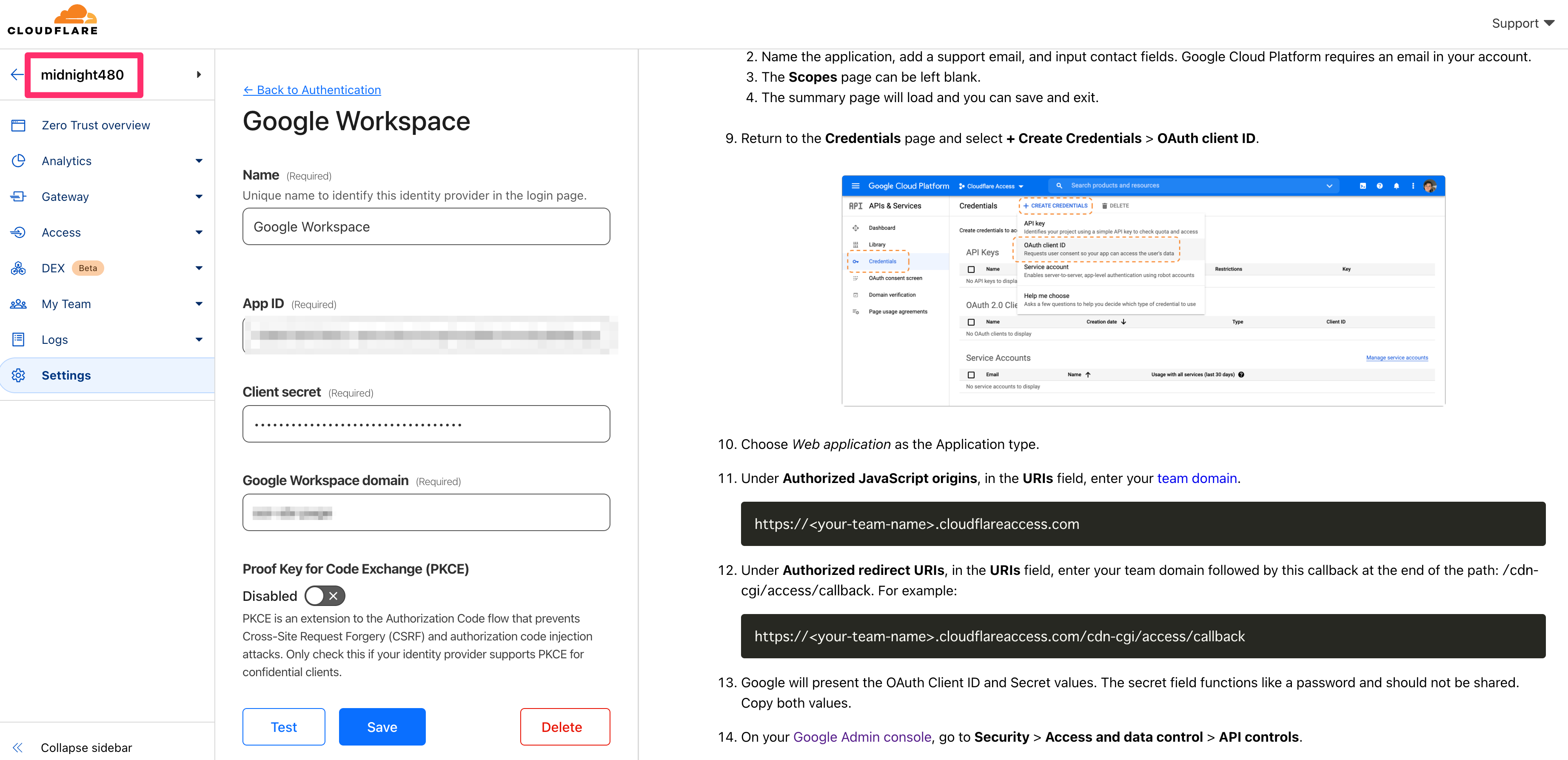Click the Cloudflare logo
The width and height of the screenshot is (1568, 760).
pyautogui.click(x=52, y=20)
